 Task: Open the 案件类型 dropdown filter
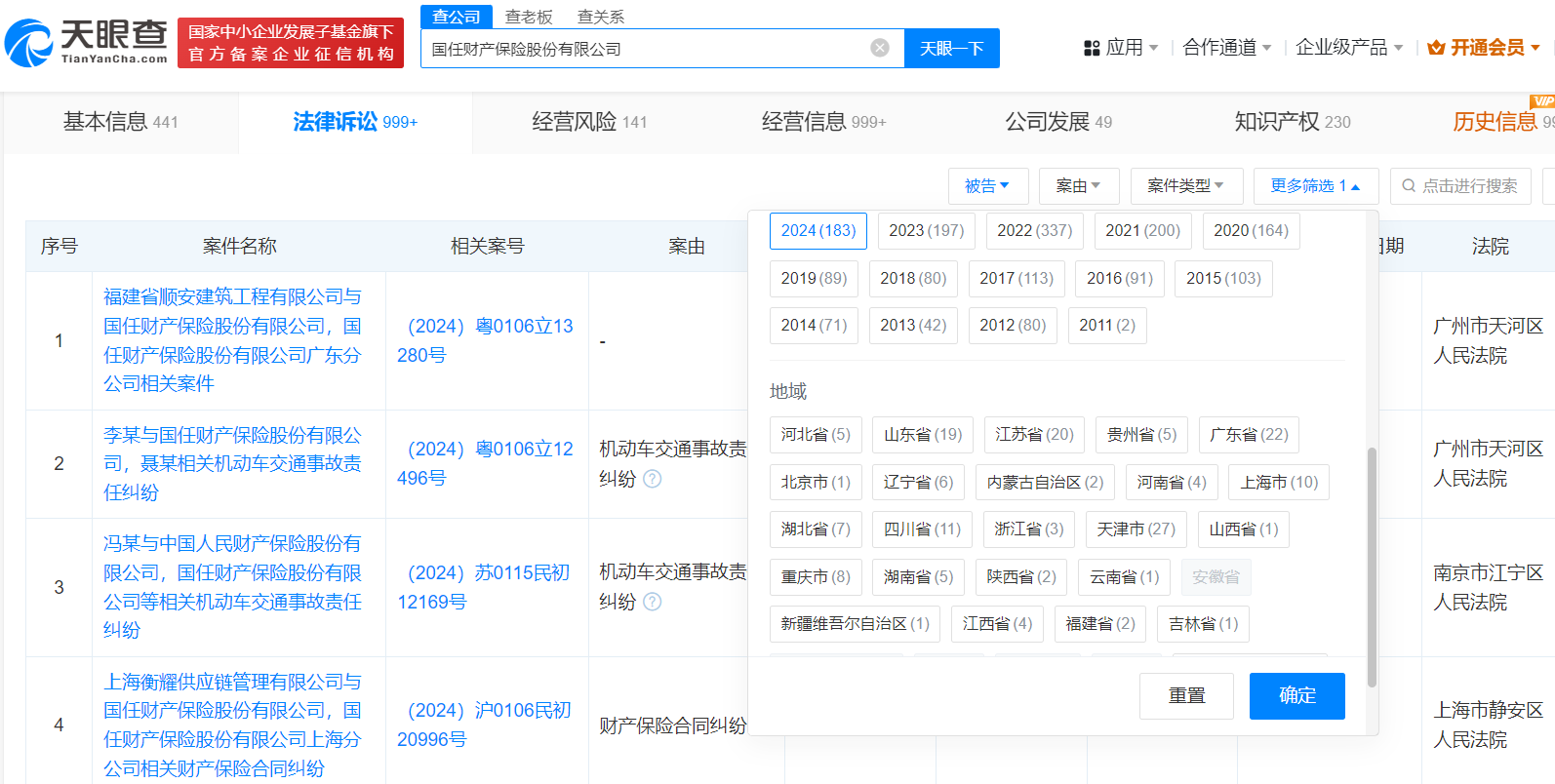coord(1186,185)
